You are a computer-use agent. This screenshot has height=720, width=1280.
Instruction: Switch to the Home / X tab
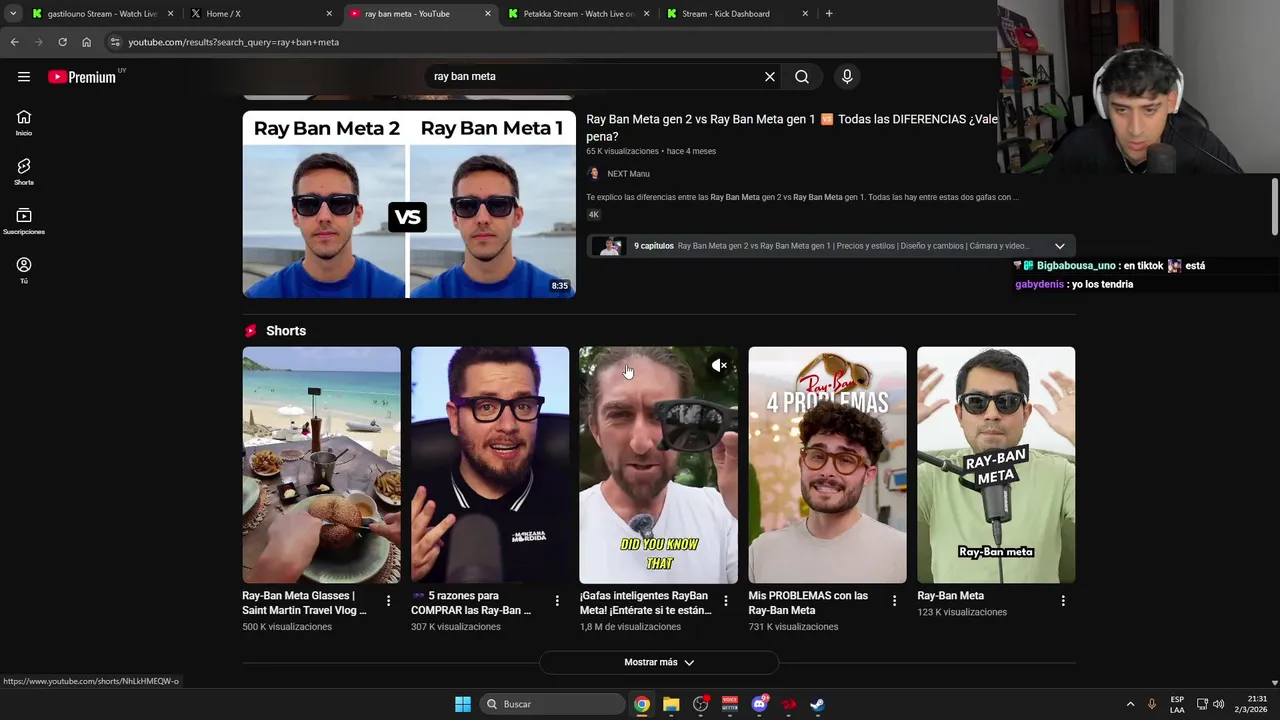[262, 14]
